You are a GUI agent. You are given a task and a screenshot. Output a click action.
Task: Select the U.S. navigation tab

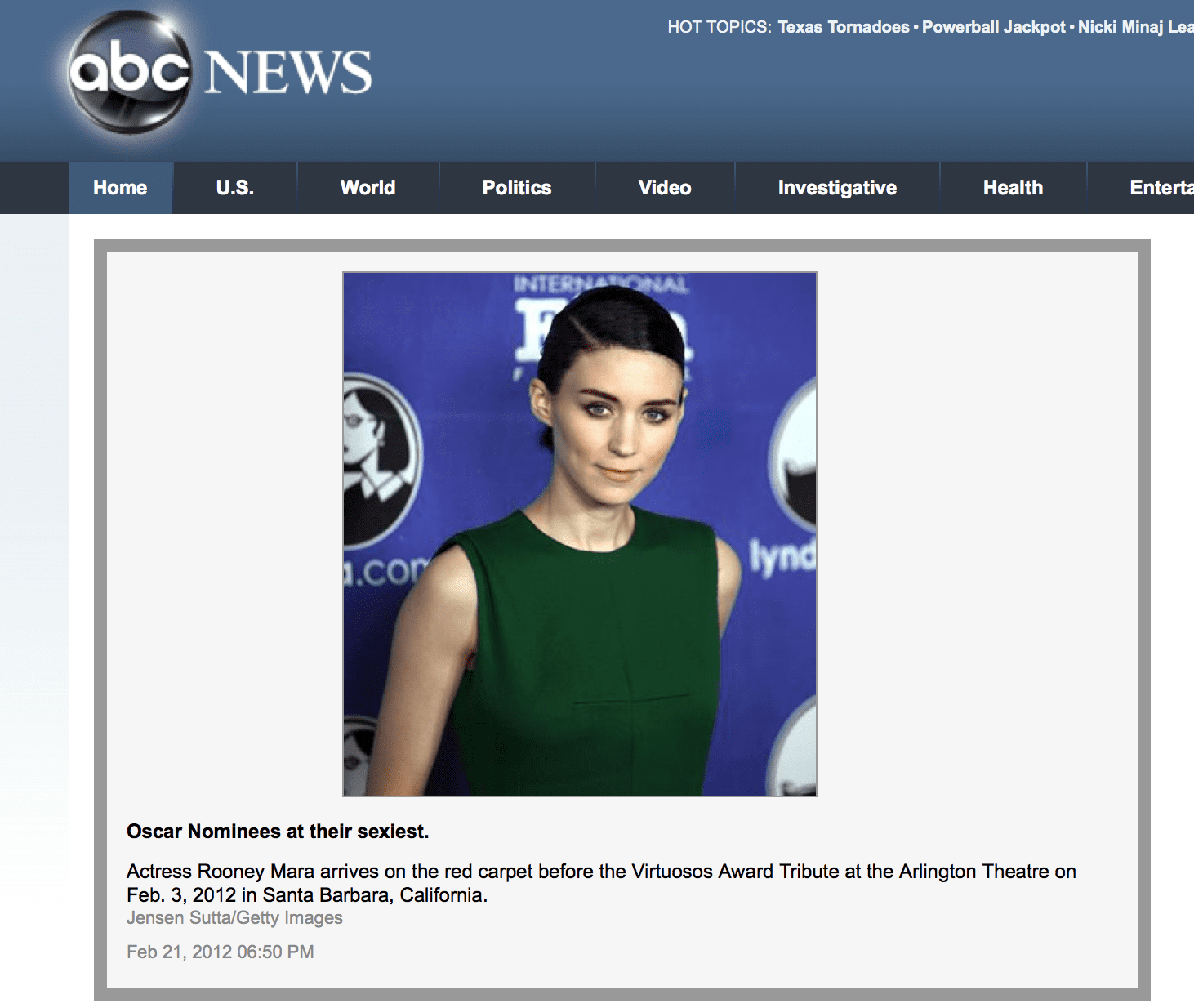[x=234, y=188]
